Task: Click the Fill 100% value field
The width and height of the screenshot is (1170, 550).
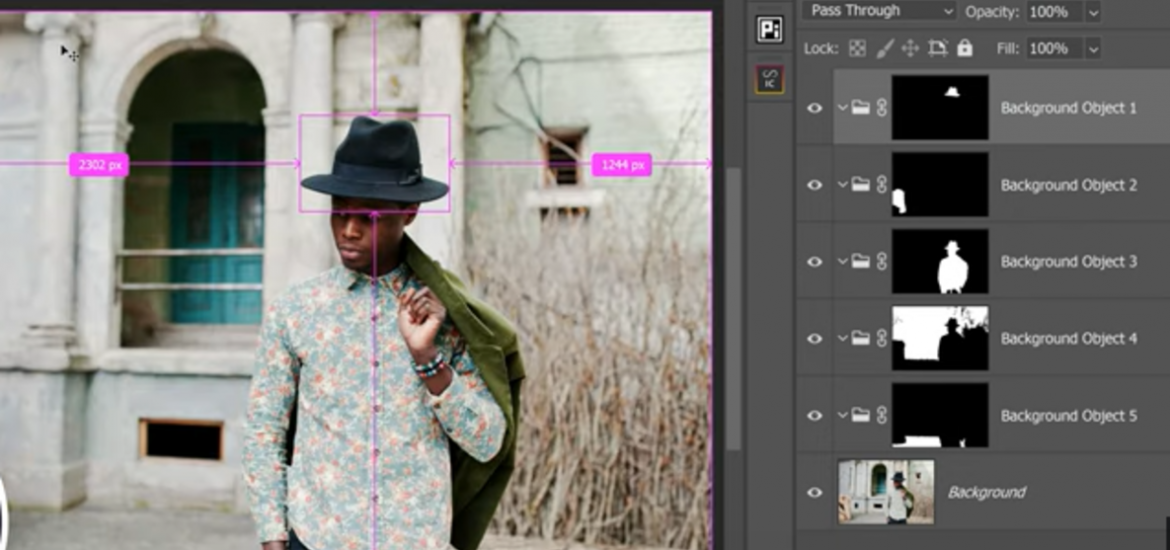Action: click(1055, 49)
